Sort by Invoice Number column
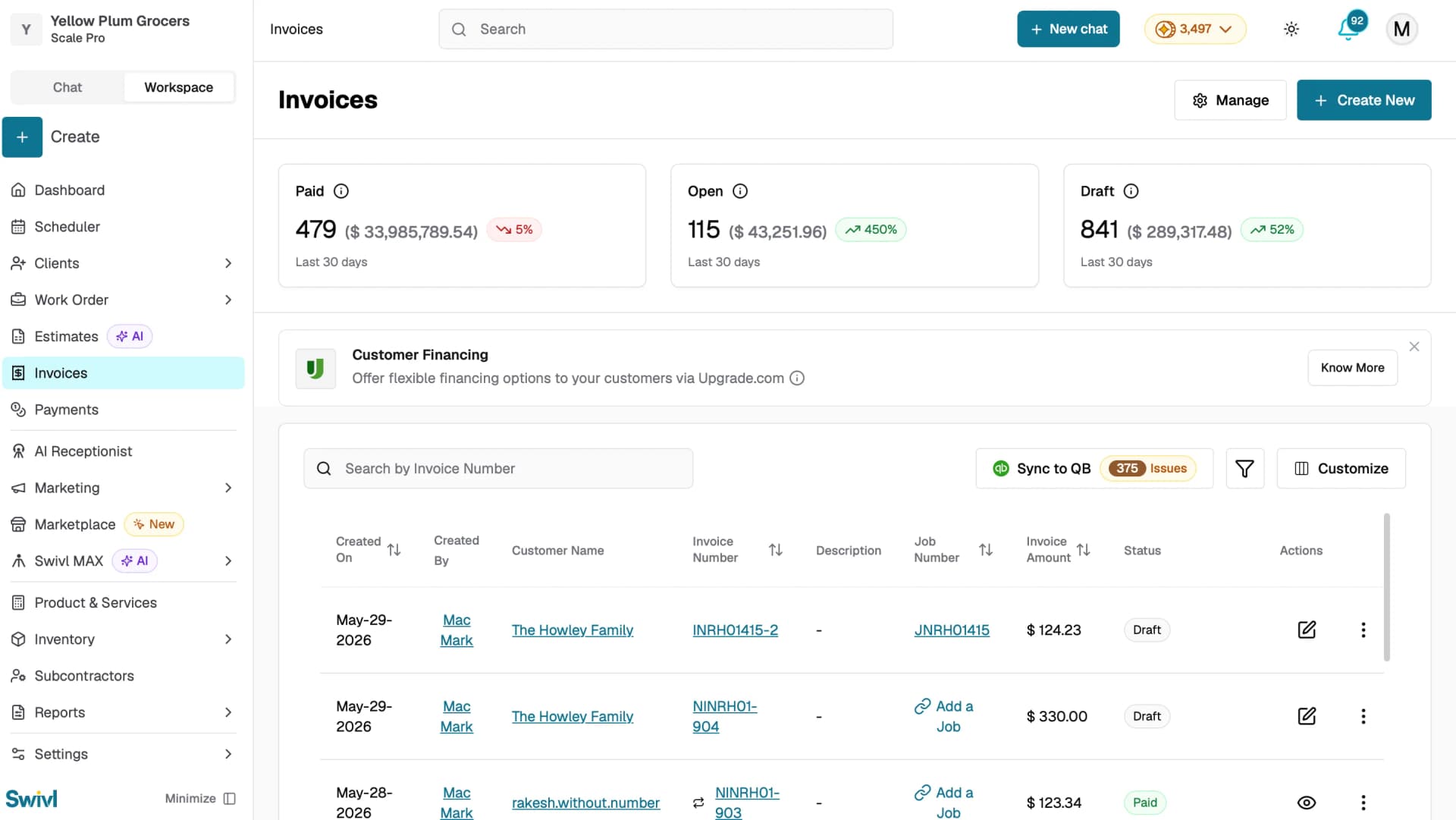 (x=775, y=550)
